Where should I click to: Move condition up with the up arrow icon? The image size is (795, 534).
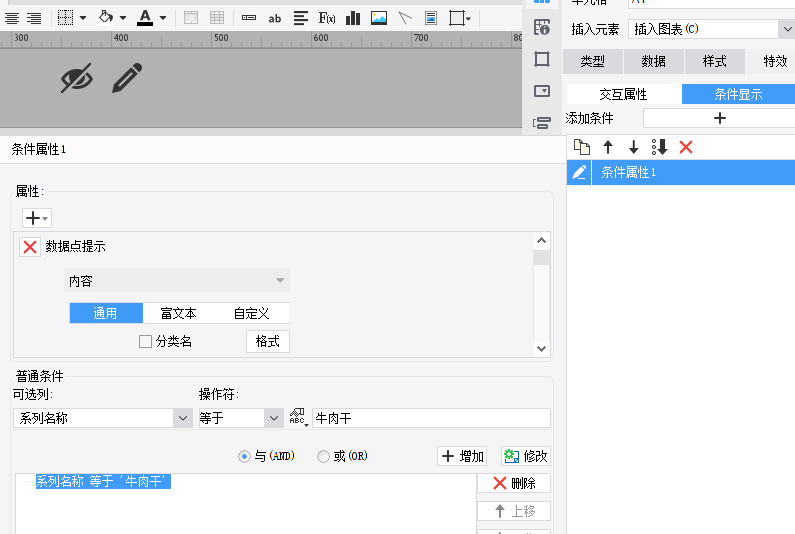point(608,147)
